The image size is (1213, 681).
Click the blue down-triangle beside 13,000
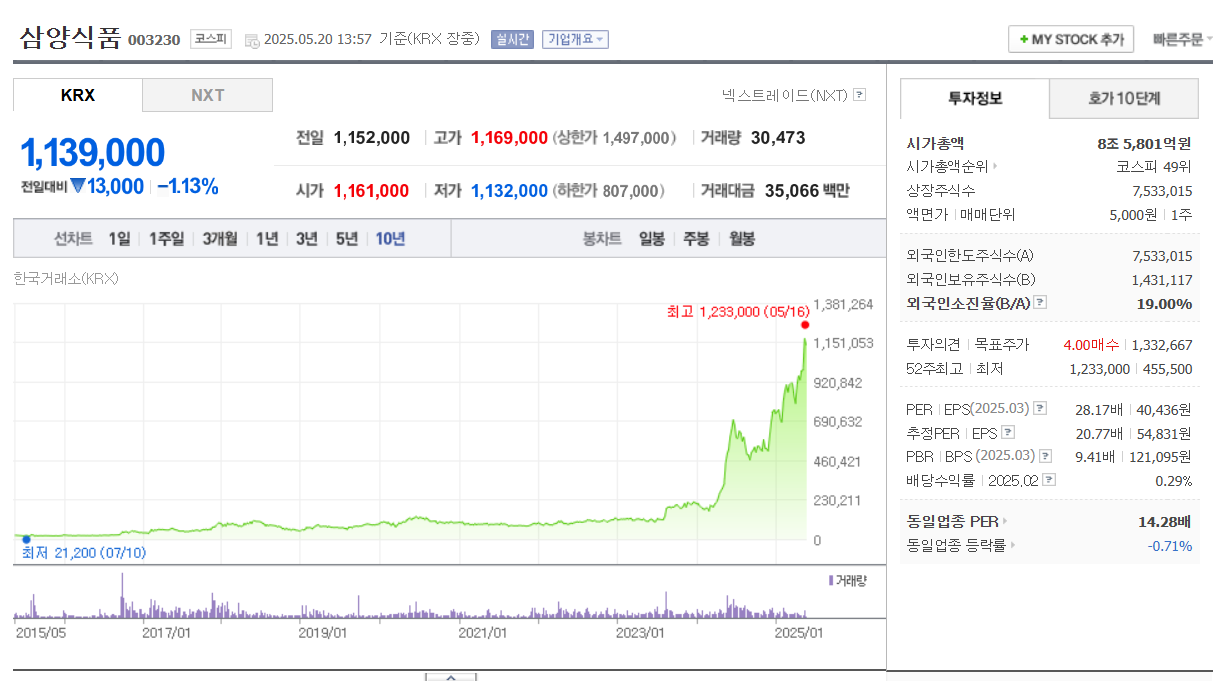(x=77, y=186)
